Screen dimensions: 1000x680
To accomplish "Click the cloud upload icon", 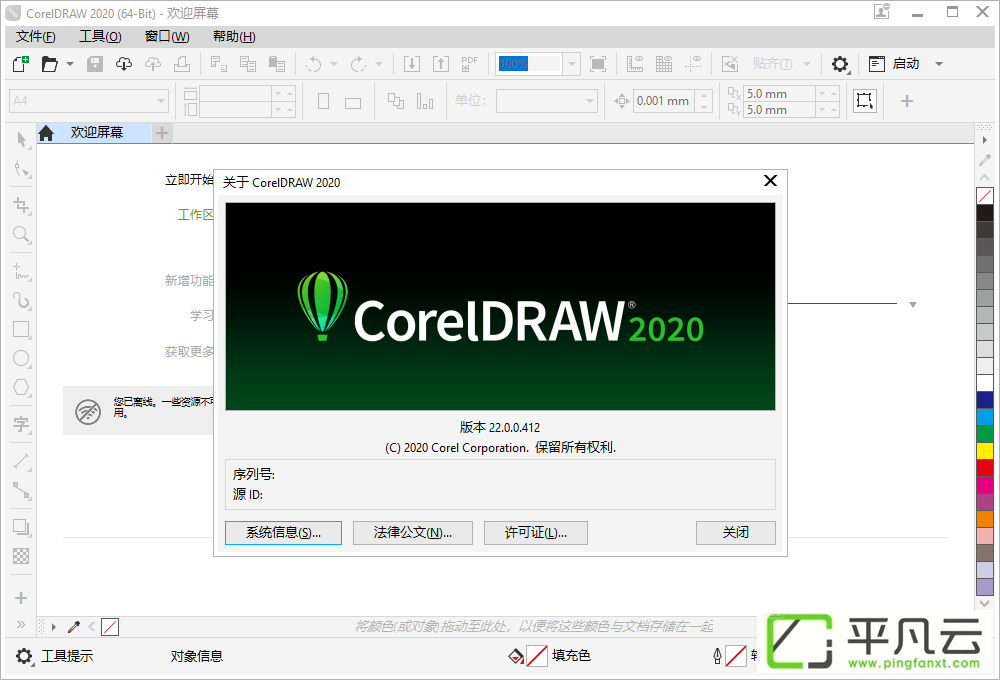I will tap(153, 64).
